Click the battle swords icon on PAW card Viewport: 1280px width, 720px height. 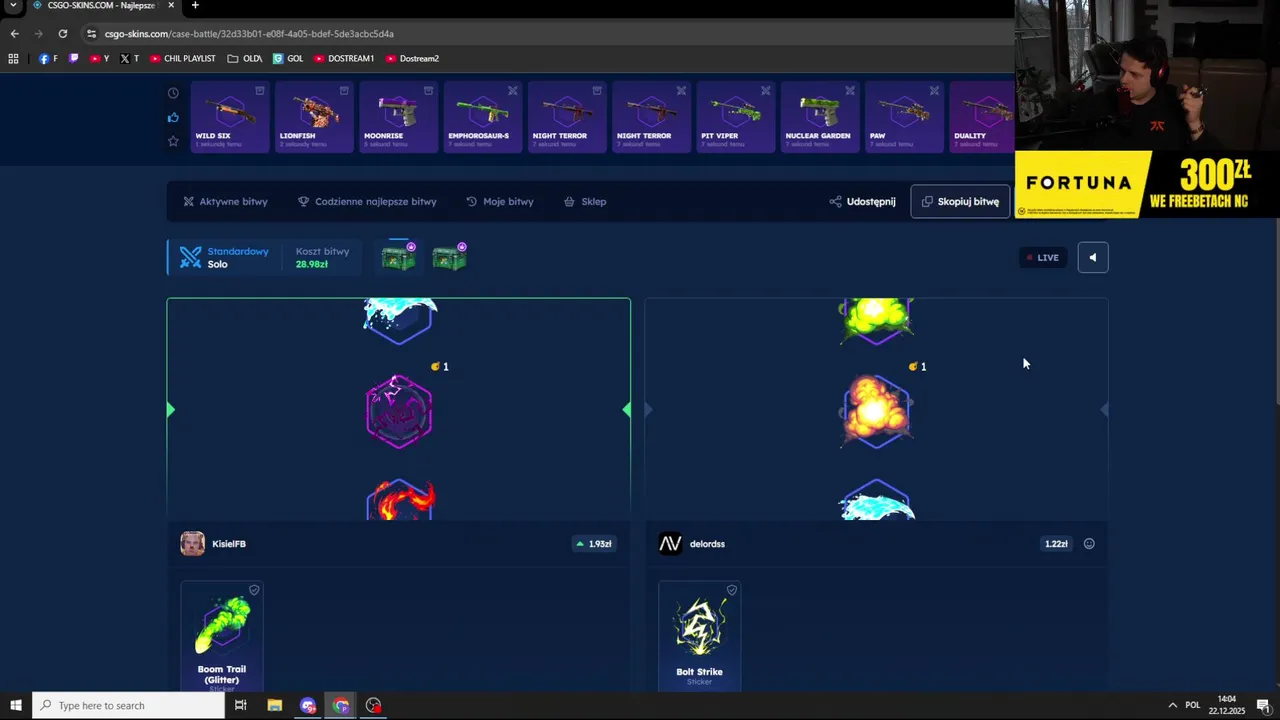[934, 91]
